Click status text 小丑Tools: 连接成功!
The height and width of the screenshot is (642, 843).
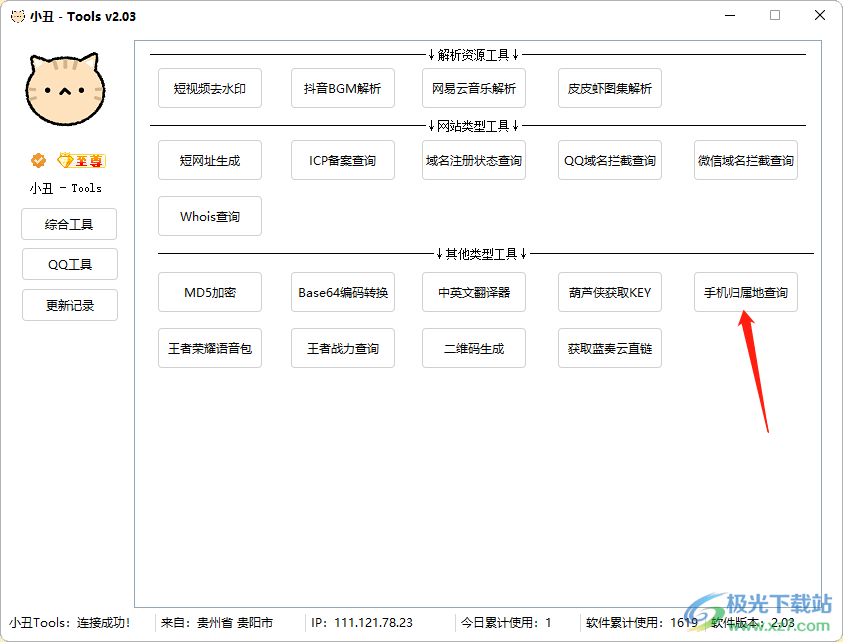click(70, 623)
